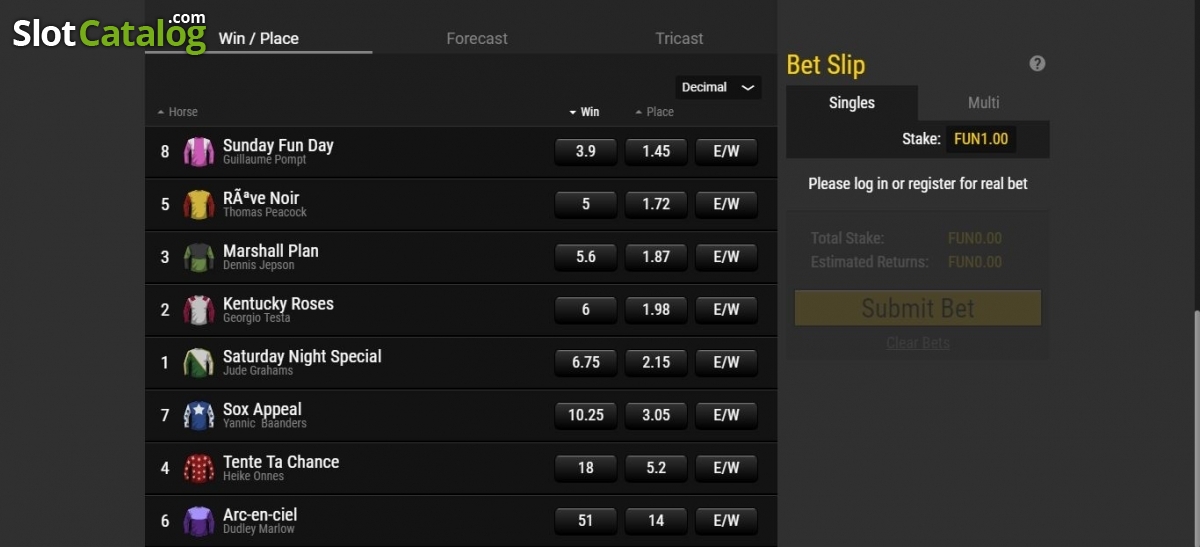Click the page's vertical scrollbar thumb
1200x547 pixels.
click(x=1196, y=428)
